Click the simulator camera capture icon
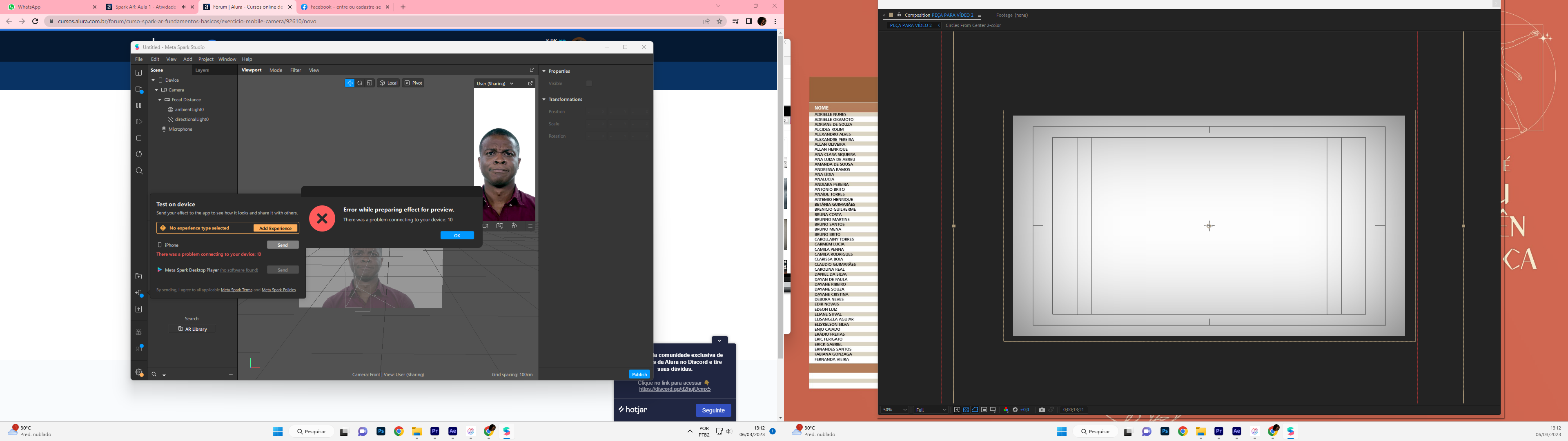 [x=500, y=226]
